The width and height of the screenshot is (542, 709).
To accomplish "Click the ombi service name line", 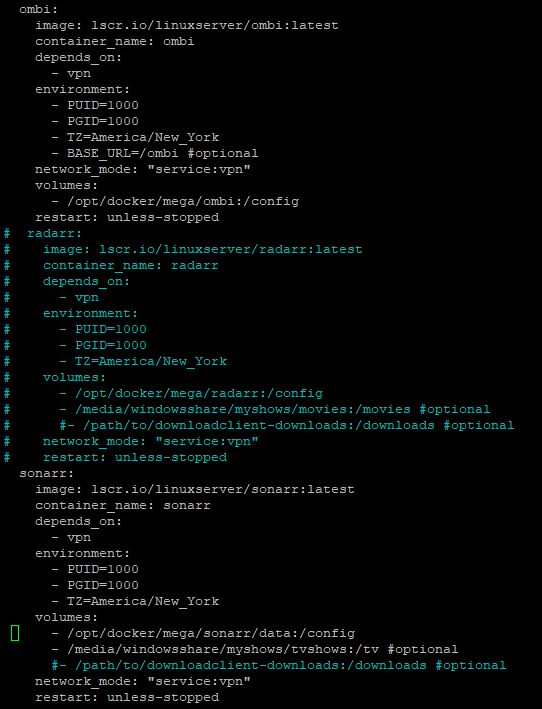I will pos(39,9).
